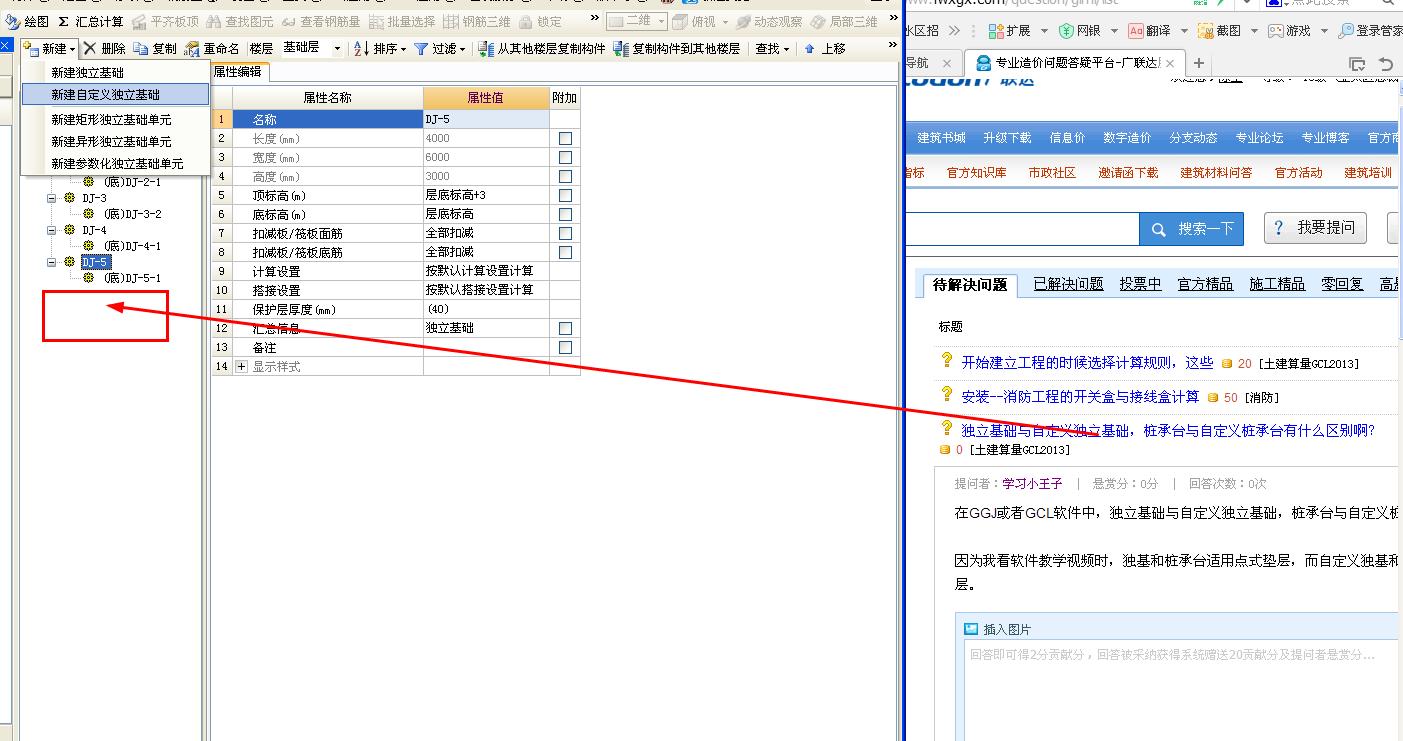Switch to the 已解决问题 tab
The width and height of the screenshot is (1403, 741).
coord(1068,284)
